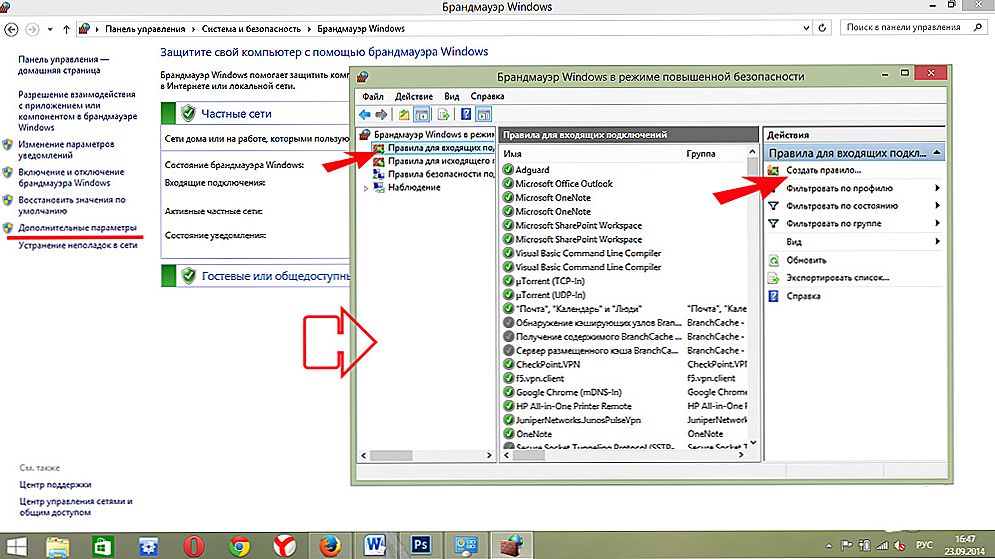Select the Adguard rule
This screenshot has width=995, height=559.
pyautogui.click(x=532, y=170)
